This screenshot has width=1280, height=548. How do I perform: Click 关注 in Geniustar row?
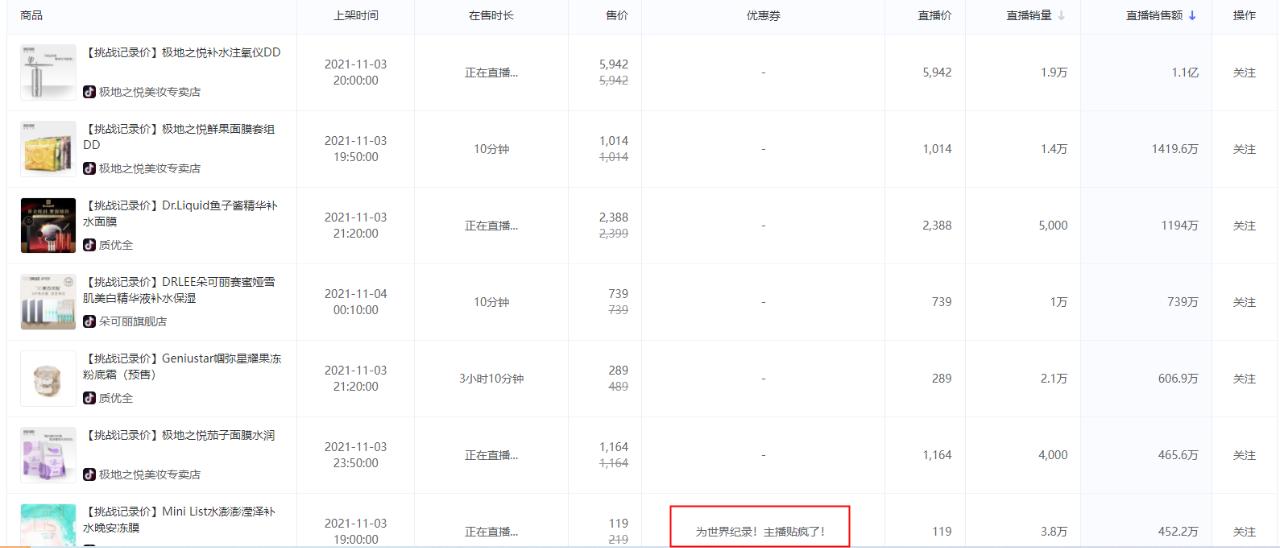click(x=1244, y=379)
